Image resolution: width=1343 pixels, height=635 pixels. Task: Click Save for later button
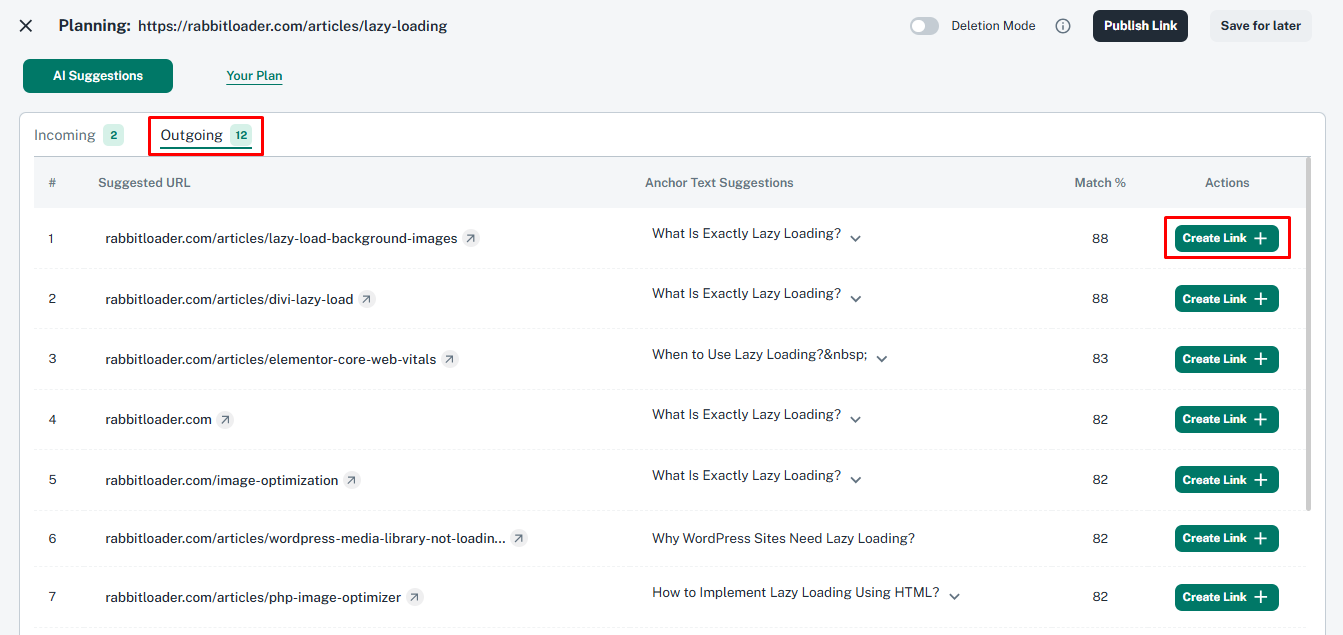pos(1261,26)
